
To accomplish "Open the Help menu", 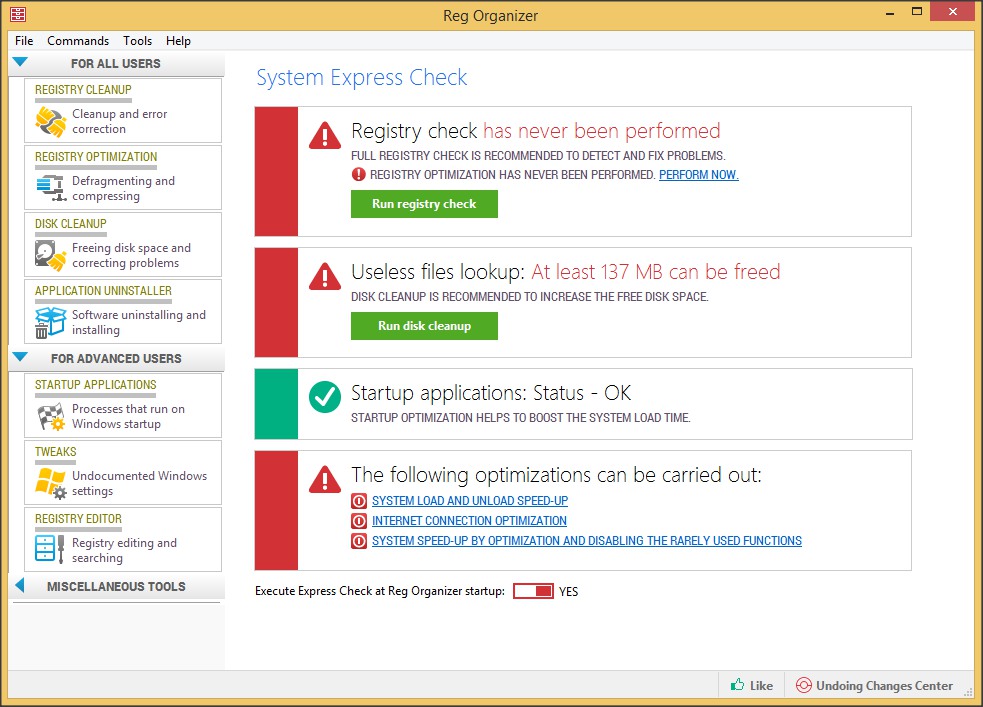I will point(178,41).
